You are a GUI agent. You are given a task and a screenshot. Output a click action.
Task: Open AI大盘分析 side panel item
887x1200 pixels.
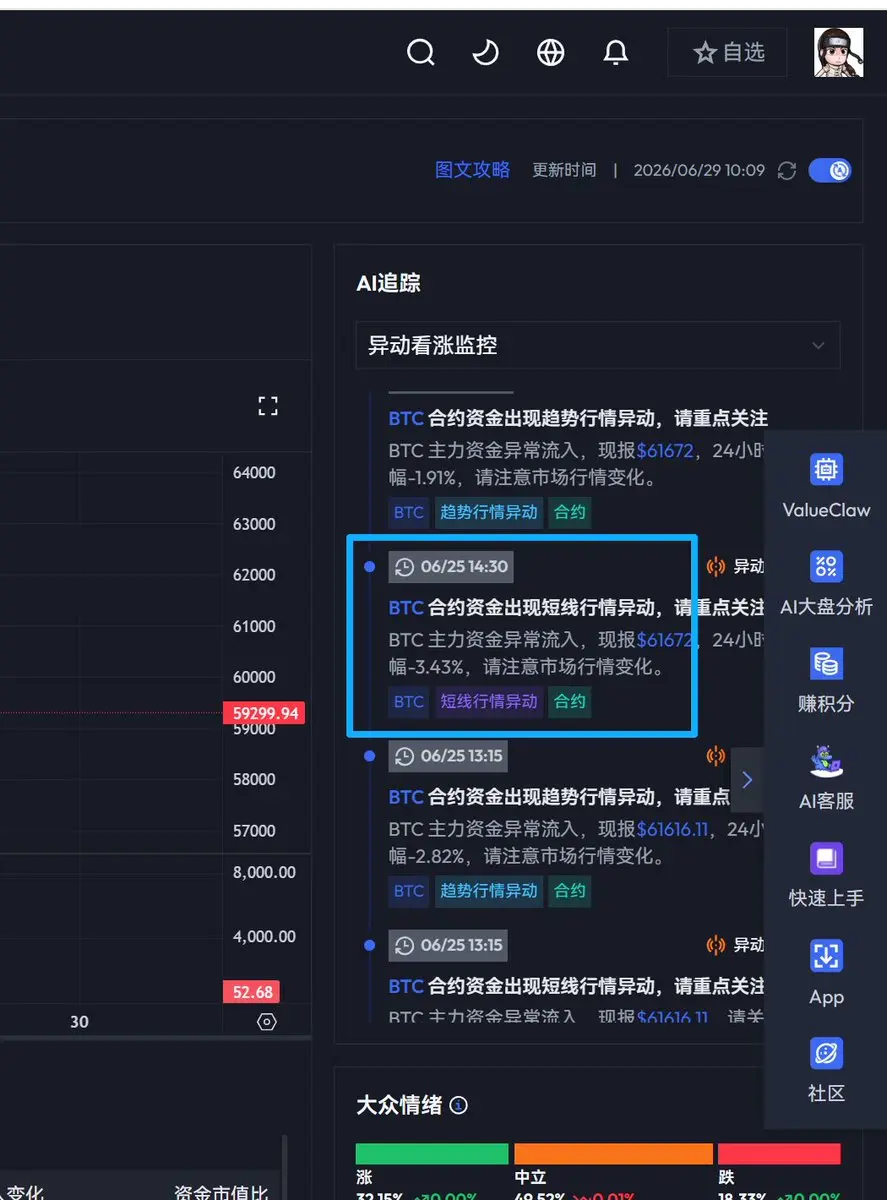tap(826, 583)
